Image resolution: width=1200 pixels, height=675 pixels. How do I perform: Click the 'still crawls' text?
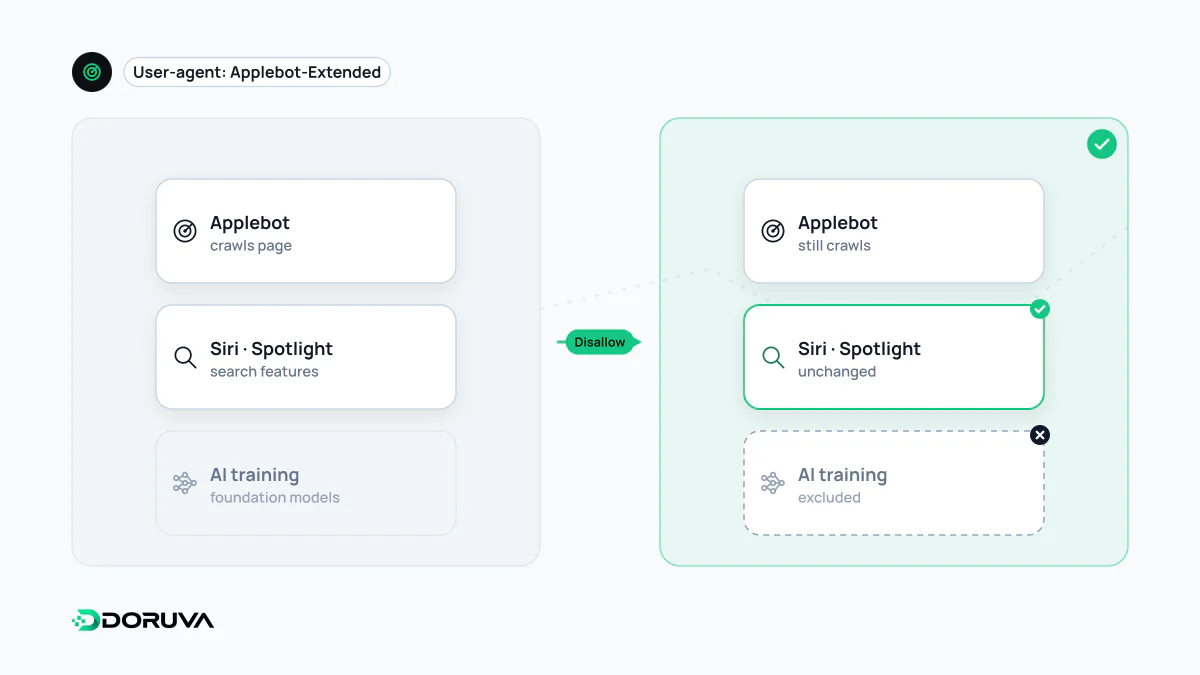click(x=834, y=246)
